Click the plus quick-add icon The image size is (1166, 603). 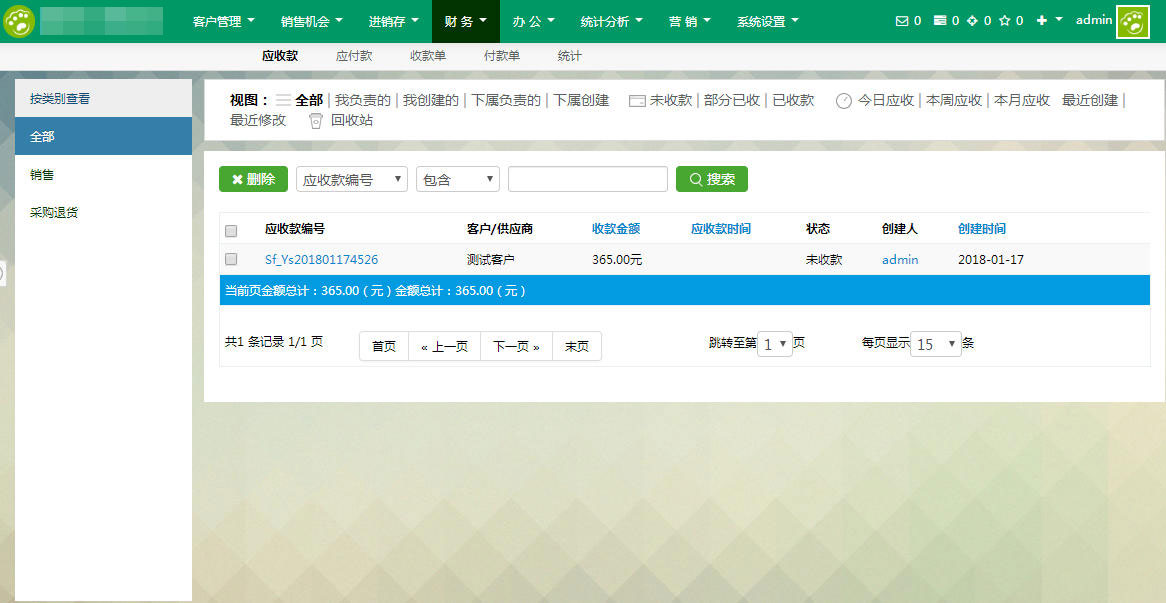[1042, 19]
